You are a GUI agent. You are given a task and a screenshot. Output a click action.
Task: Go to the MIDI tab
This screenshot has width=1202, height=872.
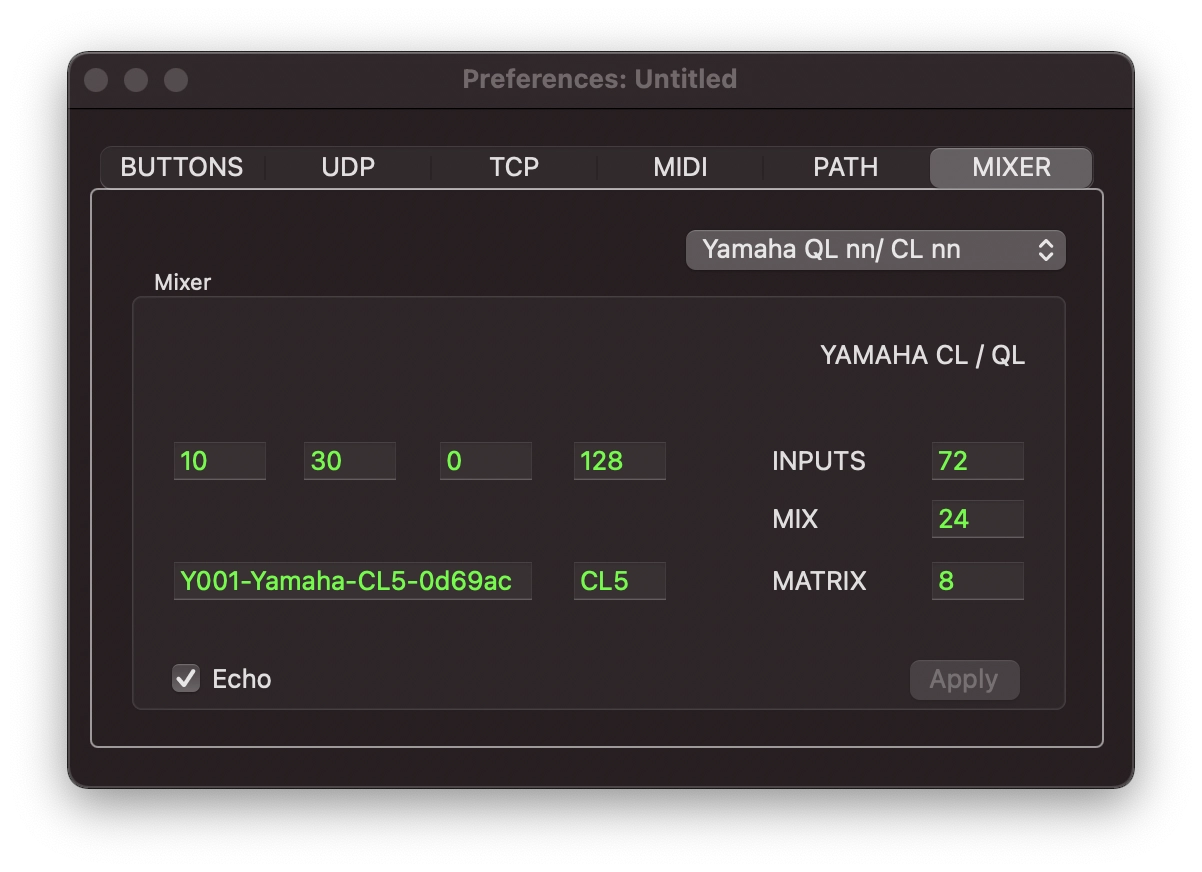[x=680, y=167]
